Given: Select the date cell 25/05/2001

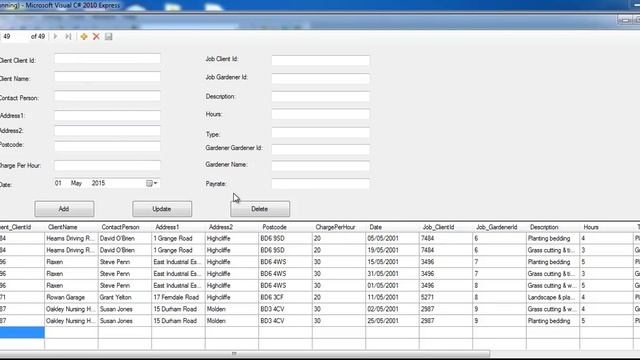Looking at the screenshot, I should [392, 321].
